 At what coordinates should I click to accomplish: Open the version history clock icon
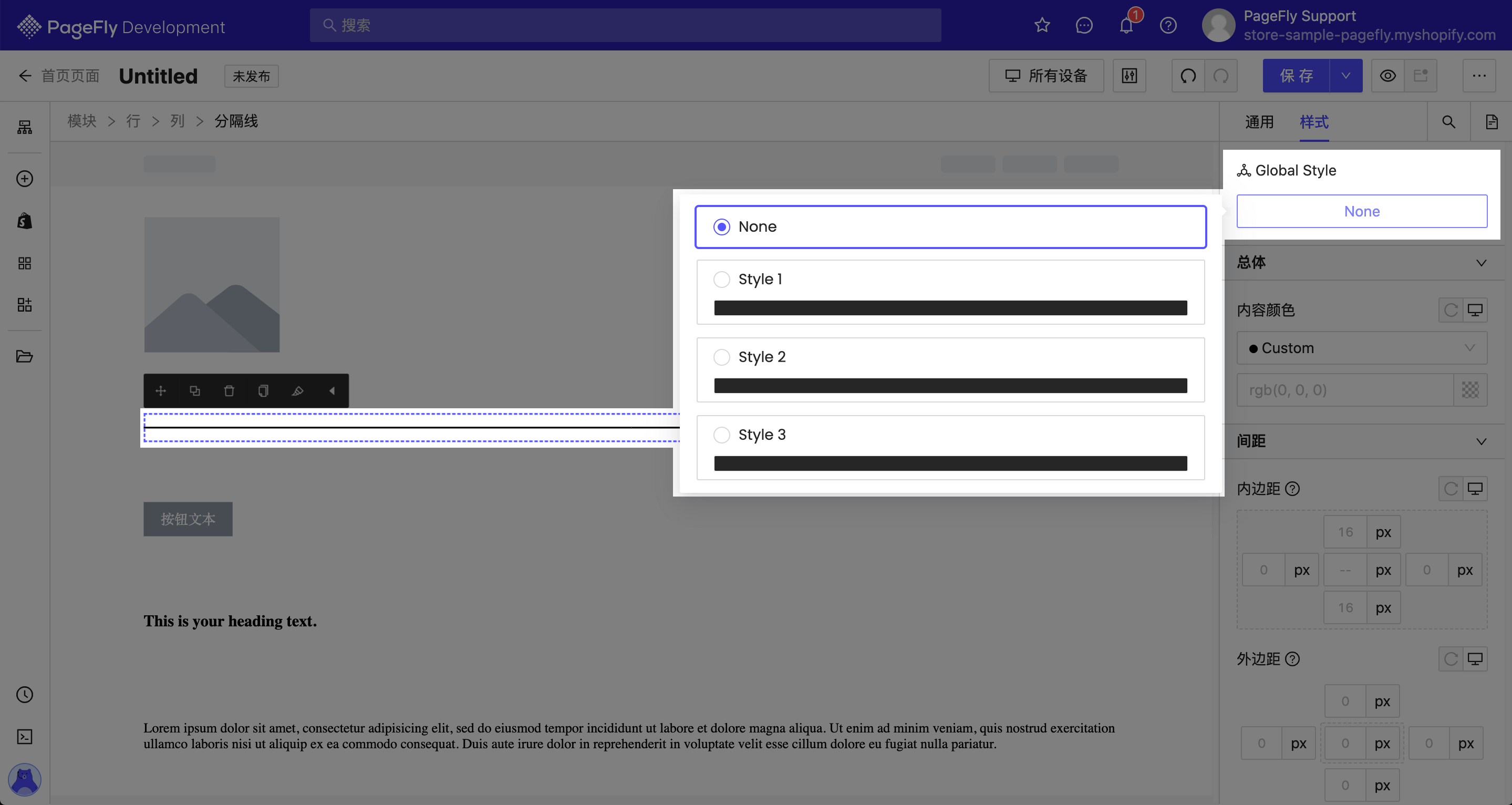pos(25,695)
